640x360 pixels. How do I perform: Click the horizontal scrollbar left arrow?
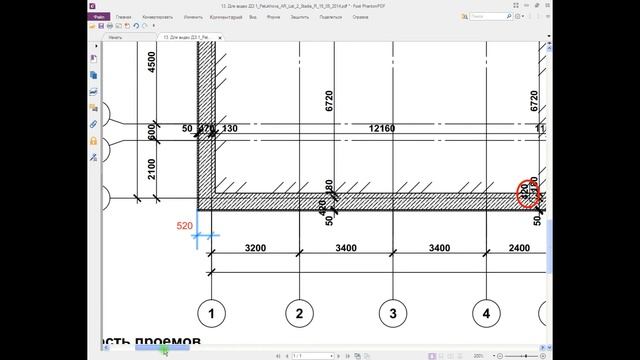coord(106,348)
